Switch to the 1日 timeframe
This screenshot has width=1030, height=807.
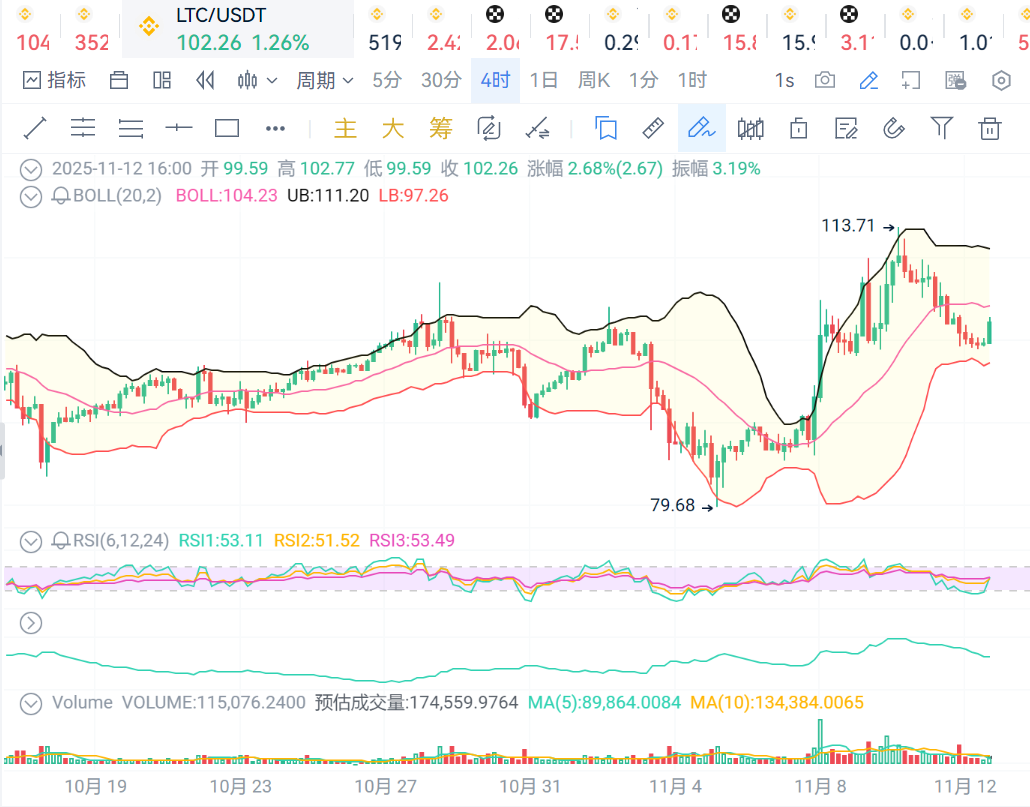point(544,81)
